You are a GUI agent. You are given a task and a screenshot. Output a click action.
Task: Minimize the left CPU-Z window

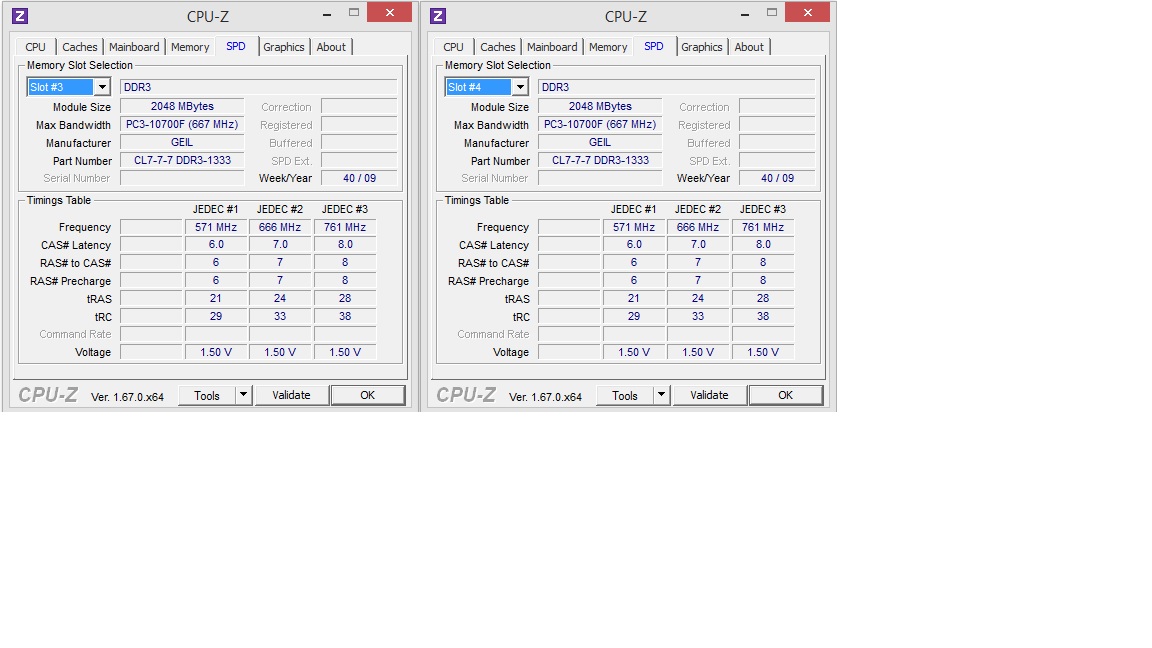327,14
